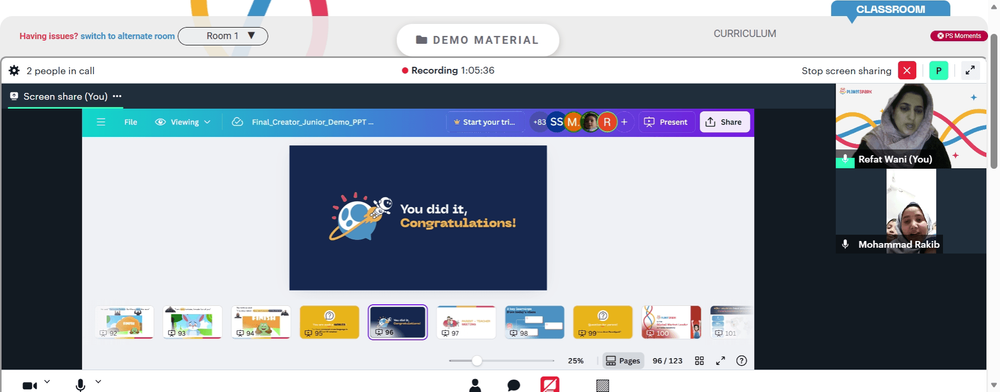Viewport: 1000px width, 392px height.
Task: Switch to the Classroom tab
Action: (x=890, y=9)
